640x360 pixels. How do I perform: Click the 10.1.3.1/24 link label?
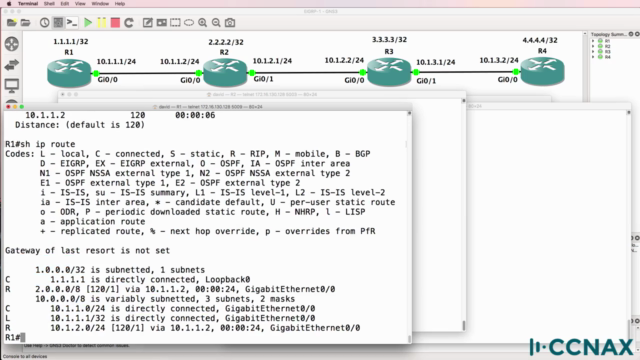[x=436, y=62]
